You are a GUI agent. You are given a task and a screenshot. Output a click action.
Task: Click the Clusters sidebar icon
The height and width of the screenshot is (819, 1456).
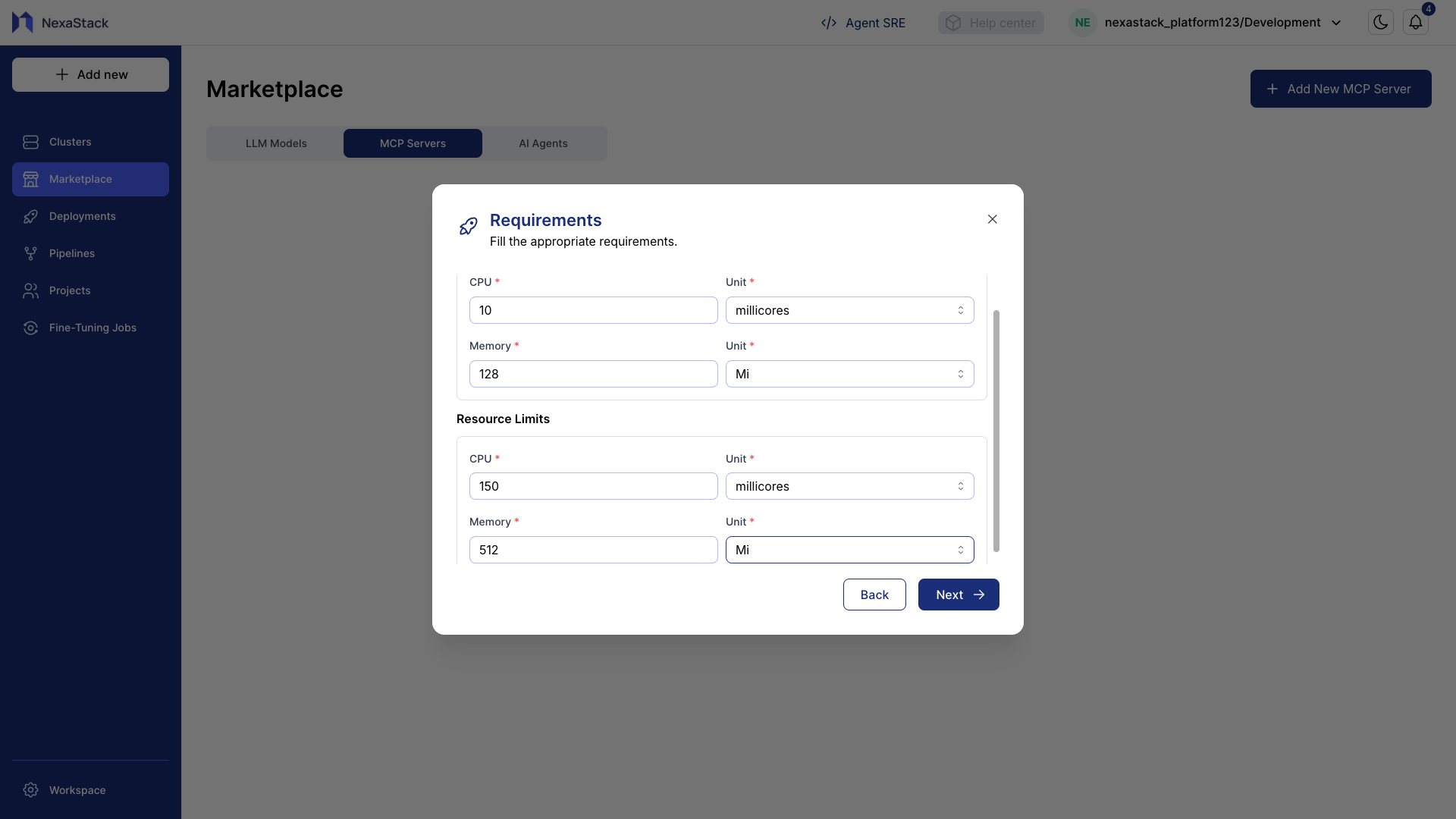30,142
